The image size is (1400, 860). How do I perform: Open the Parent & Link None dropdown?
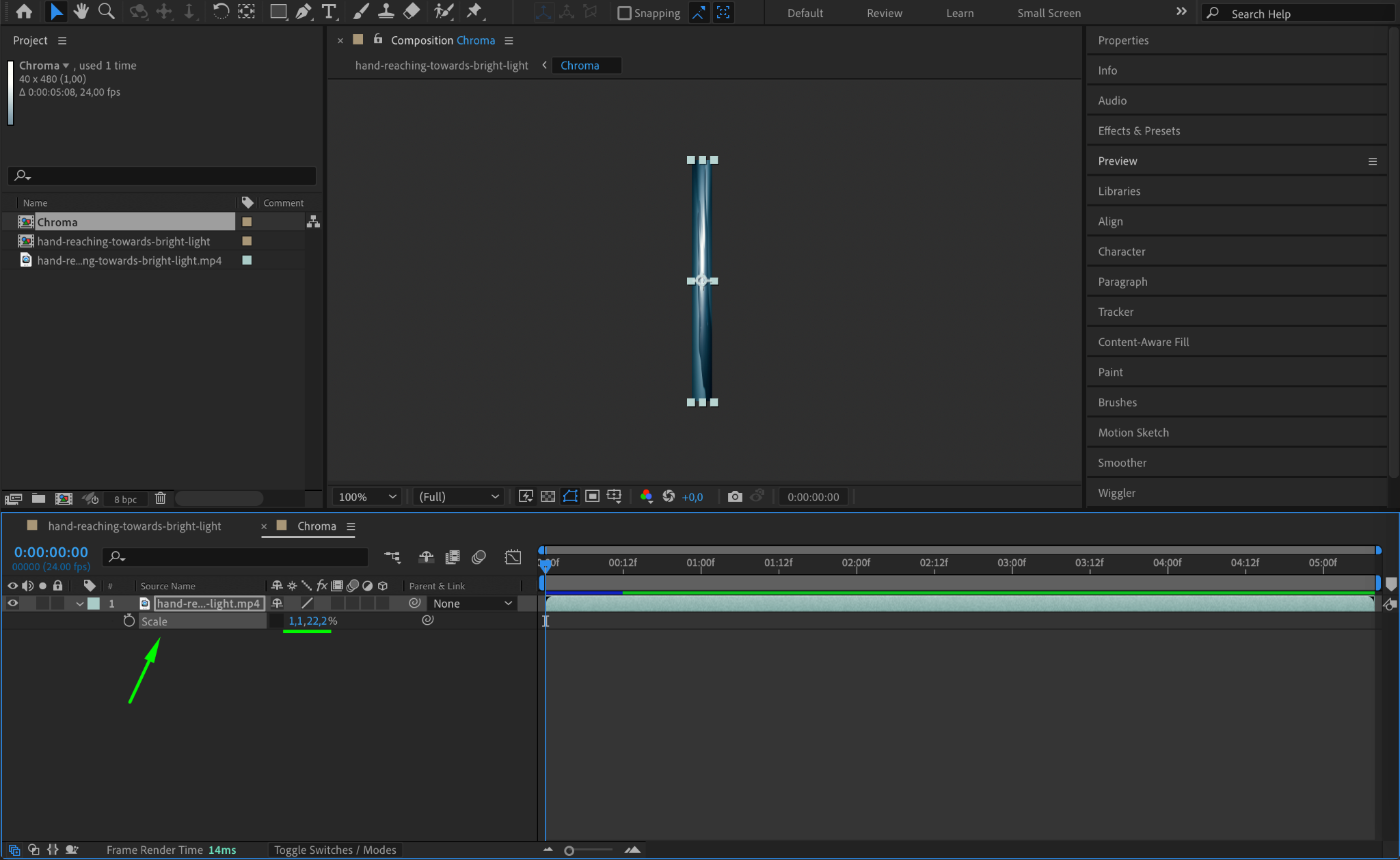[x=472, y=603]
